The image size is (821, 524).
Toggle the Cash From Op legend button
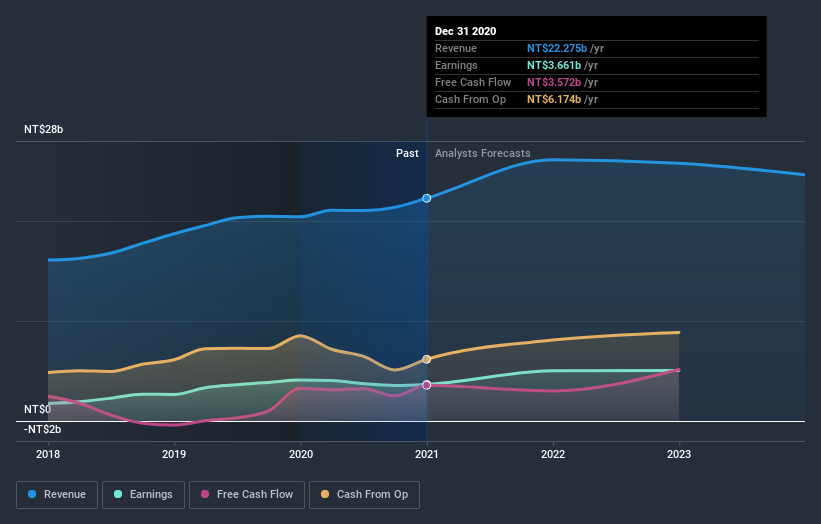[364, 495]
